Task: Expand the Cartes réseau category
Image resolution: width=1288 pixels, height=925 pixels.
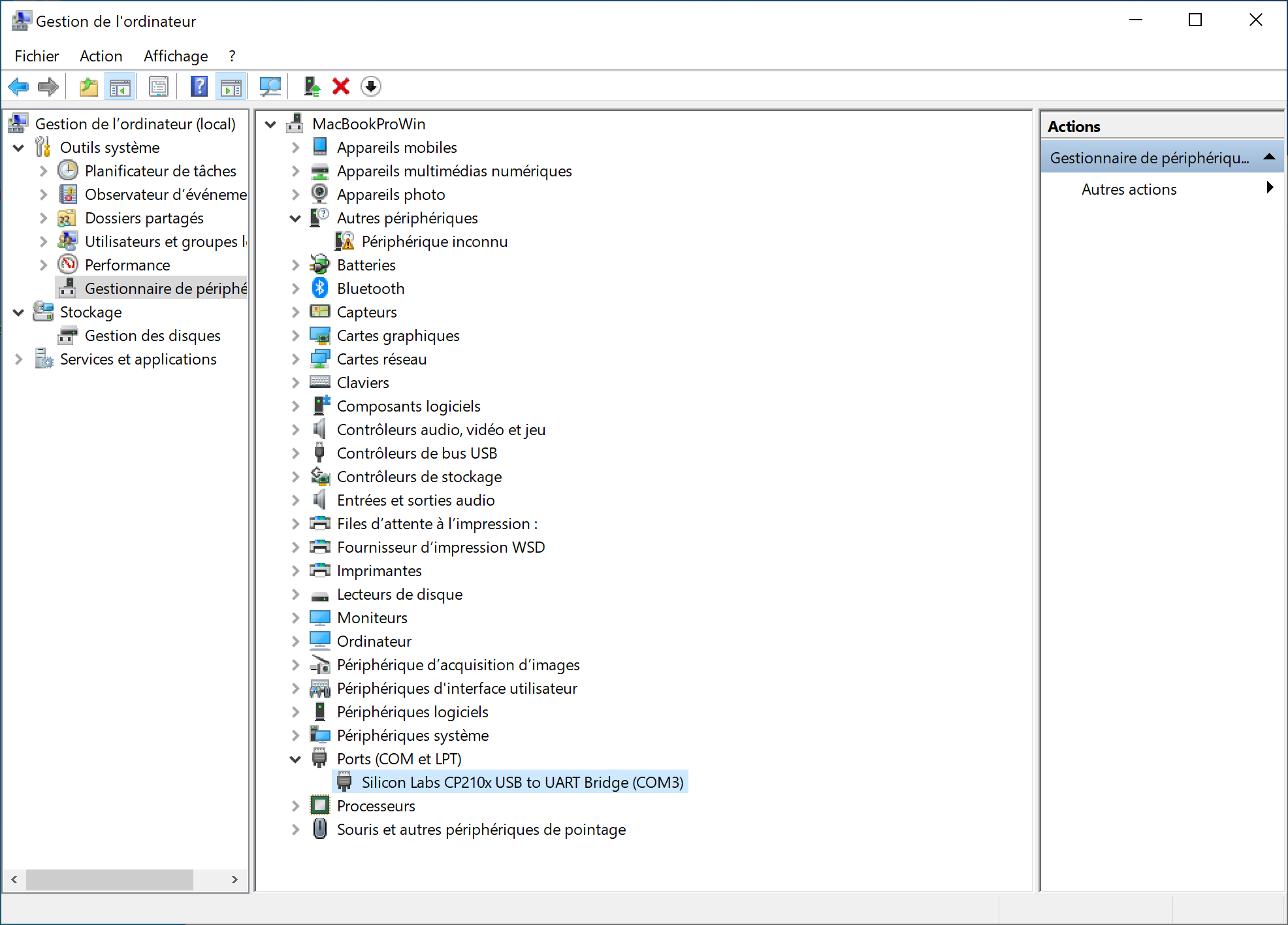Action: (x=295, y=359)
